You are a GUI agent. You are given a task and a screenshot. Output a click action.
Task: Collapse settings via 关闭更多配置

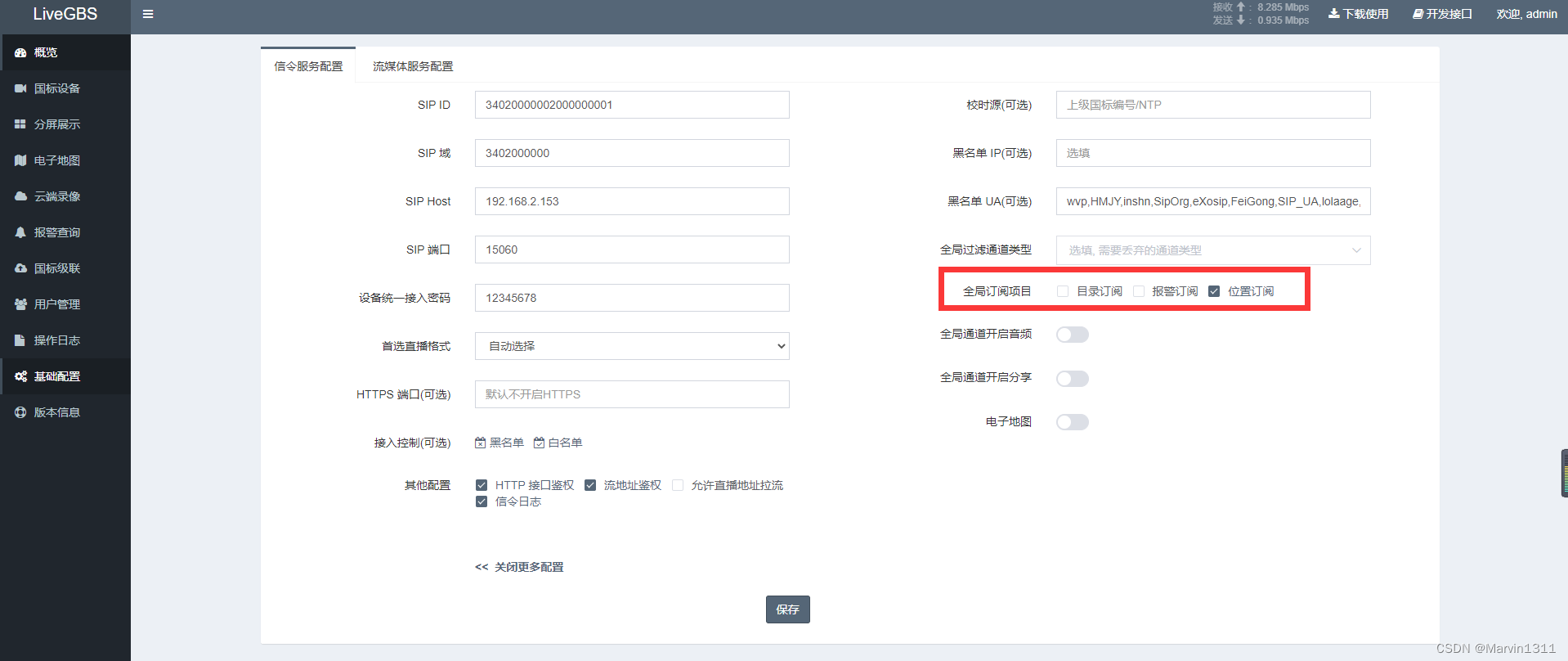pyautogui.click(x=520, y=567)
